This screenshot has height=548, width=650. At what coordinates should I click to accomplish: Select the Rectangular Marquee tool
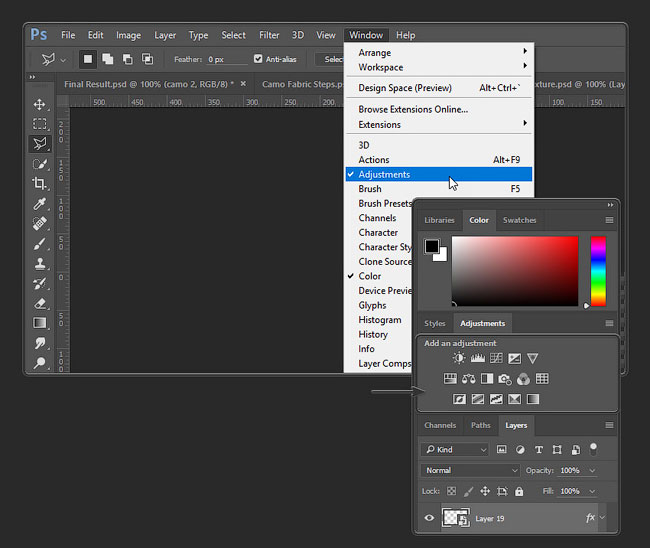click(x=40, y=124)
